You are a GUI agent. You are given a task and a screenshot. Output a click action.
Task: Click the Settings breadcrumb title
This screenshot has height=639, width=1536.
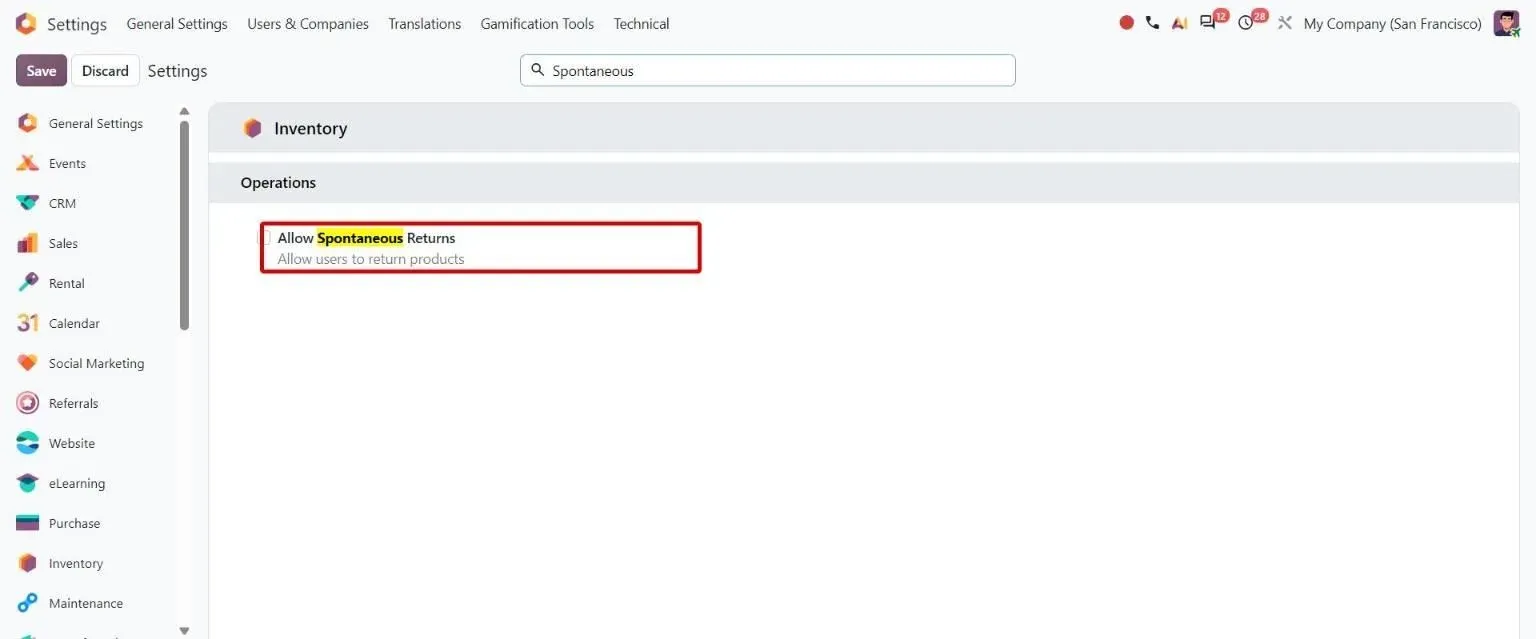[177, 71]
